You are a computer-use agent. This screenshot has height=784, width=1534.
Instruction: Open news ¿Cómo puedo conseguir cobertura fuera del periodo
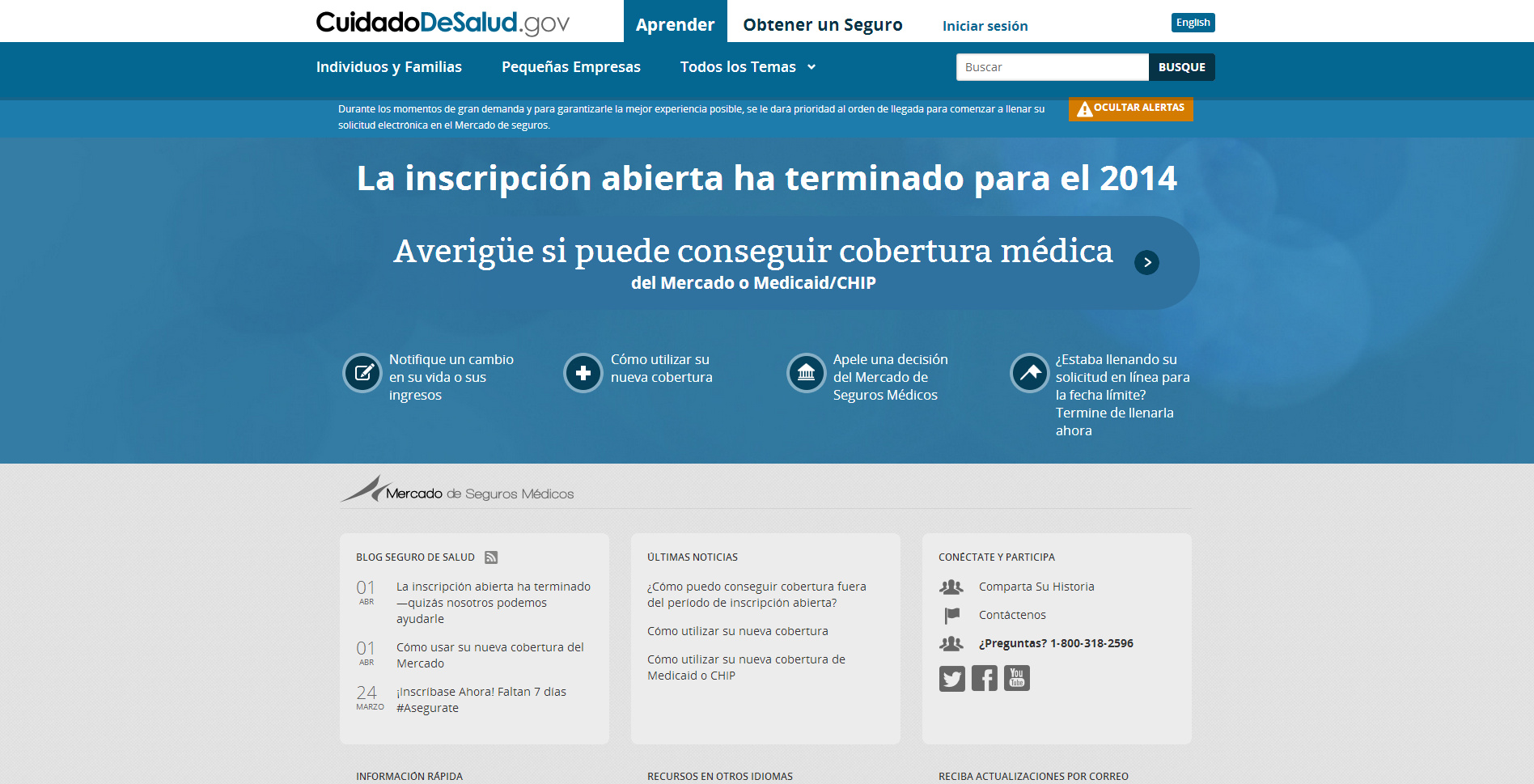(756, 595)
